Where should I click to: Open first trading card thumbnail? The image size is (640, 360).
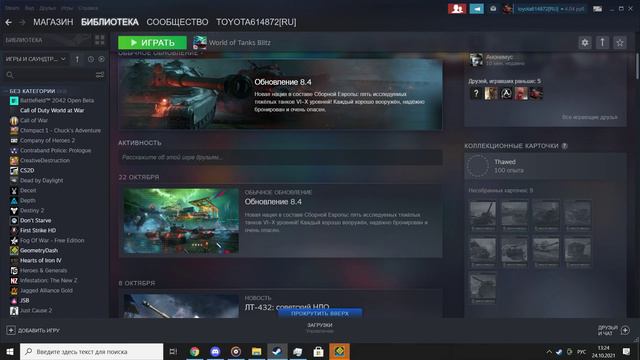click(x=483, y=216)
